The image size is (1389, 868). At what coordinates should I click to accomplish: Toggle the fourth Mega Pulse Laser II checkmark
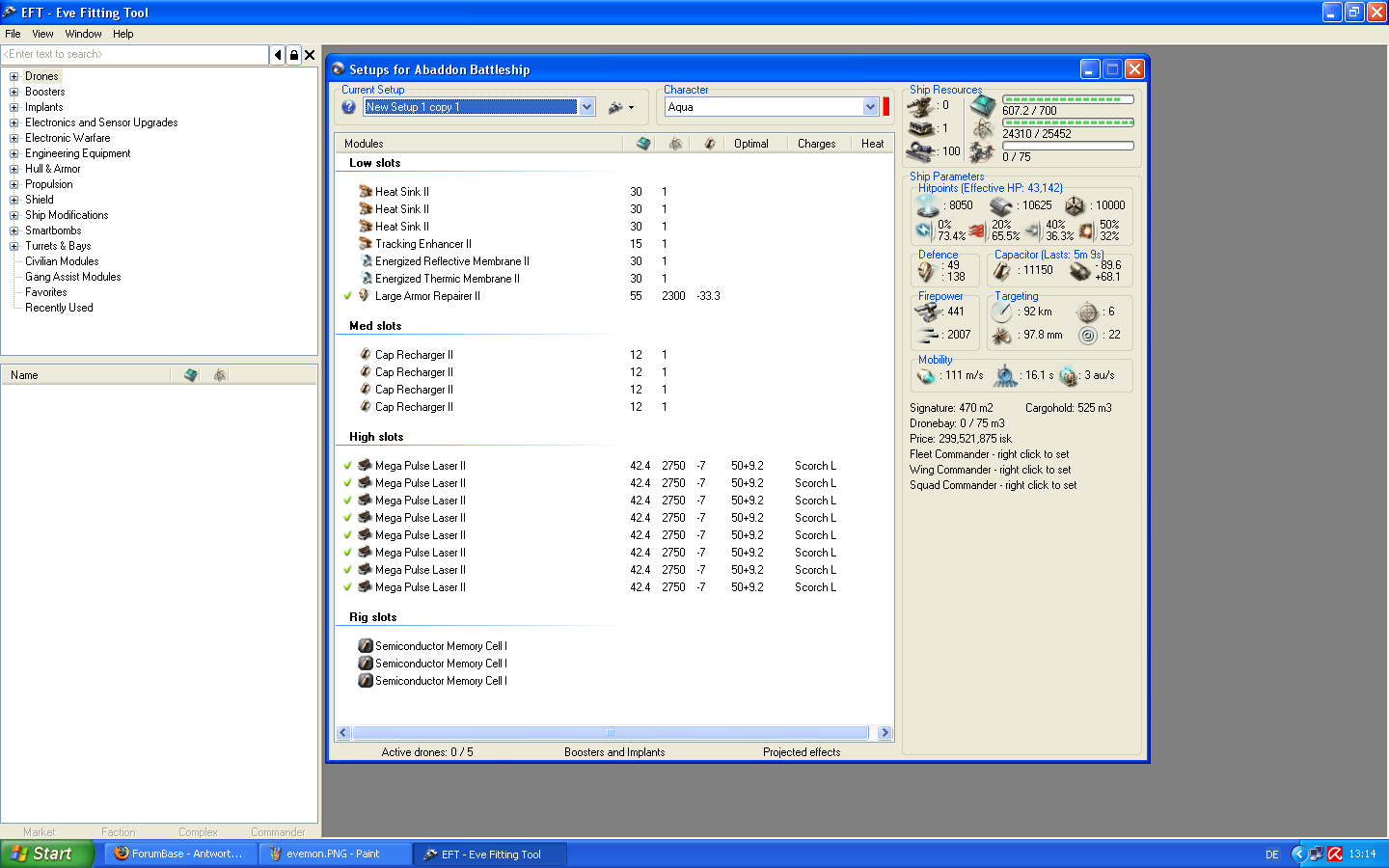347,518
